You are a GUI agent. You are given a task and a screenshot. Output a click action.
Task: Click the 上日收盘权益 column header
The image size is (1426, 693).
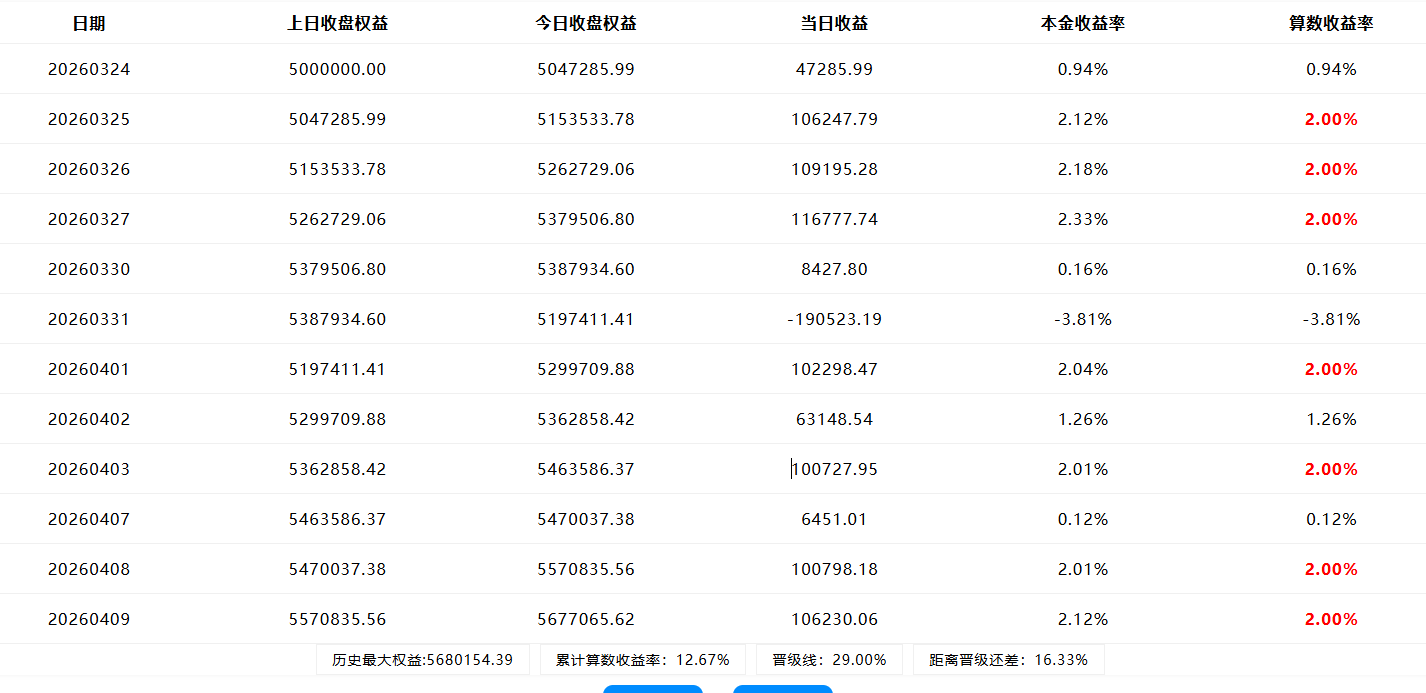point(337,23)
